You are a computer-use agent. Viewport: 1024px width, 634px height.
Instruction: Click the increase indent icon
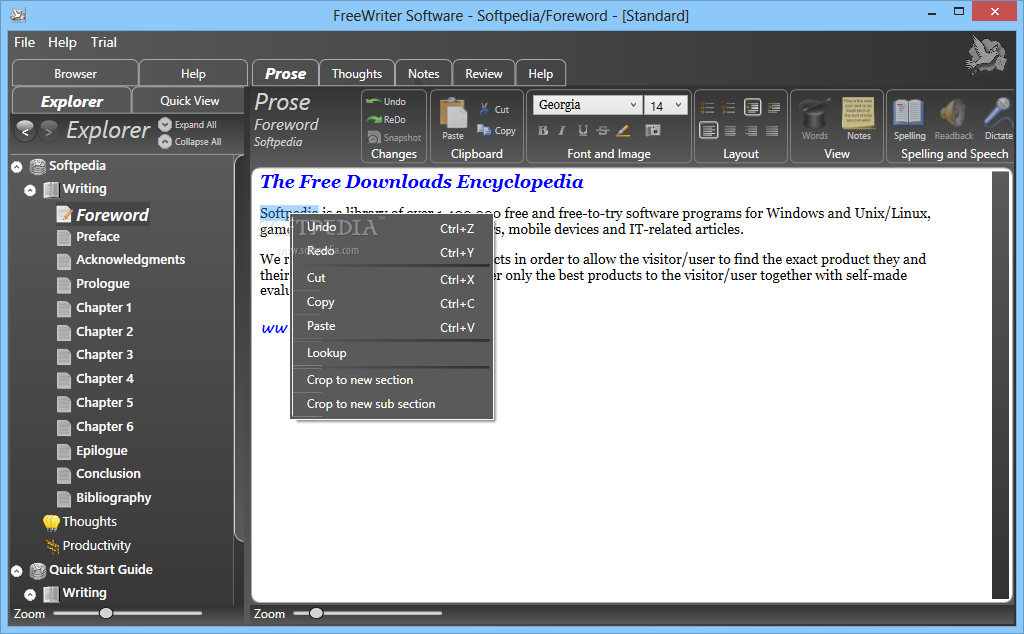774,107
